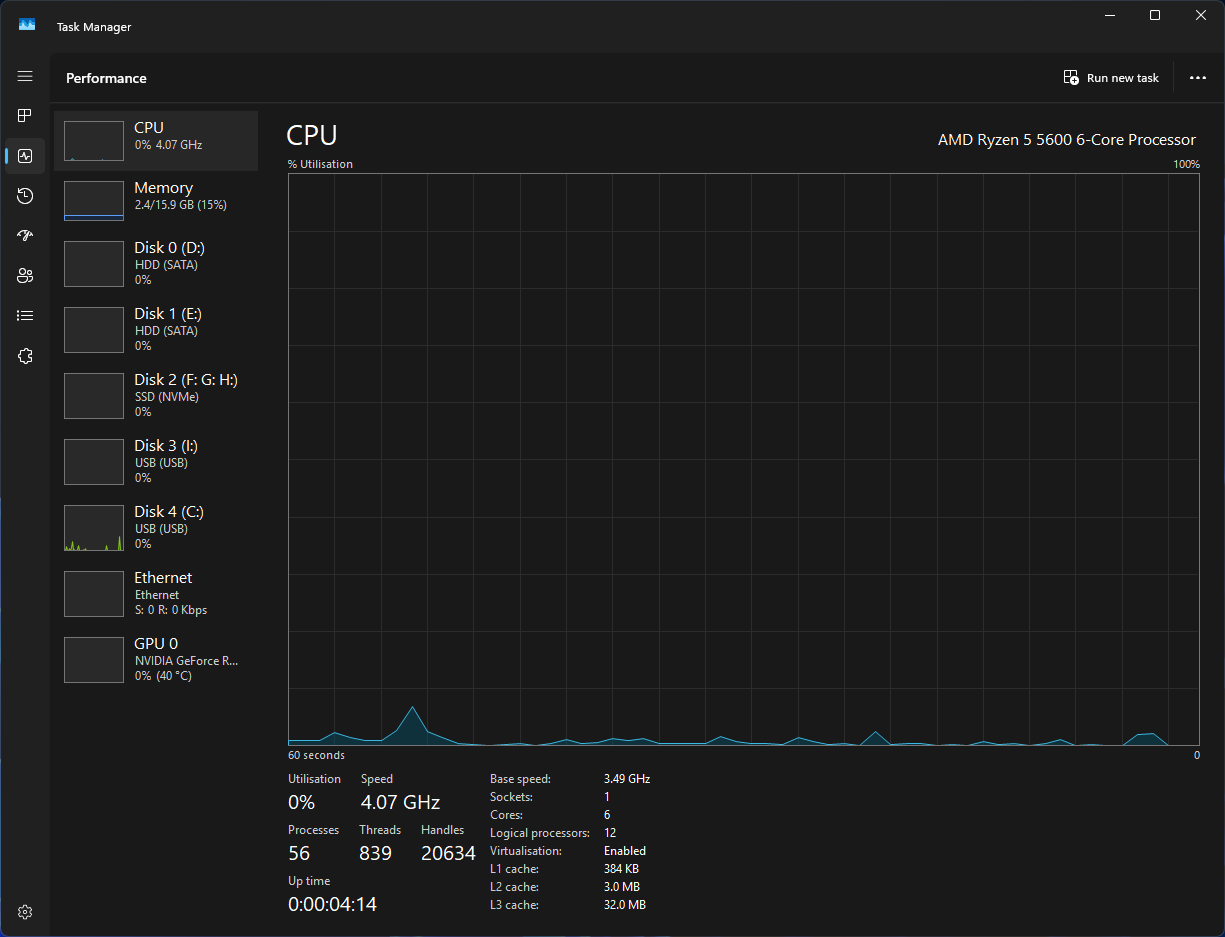Click the CPU utilisation mini thumbnail
This screenshot has height=937, width=1225.
tap(93, 140)
